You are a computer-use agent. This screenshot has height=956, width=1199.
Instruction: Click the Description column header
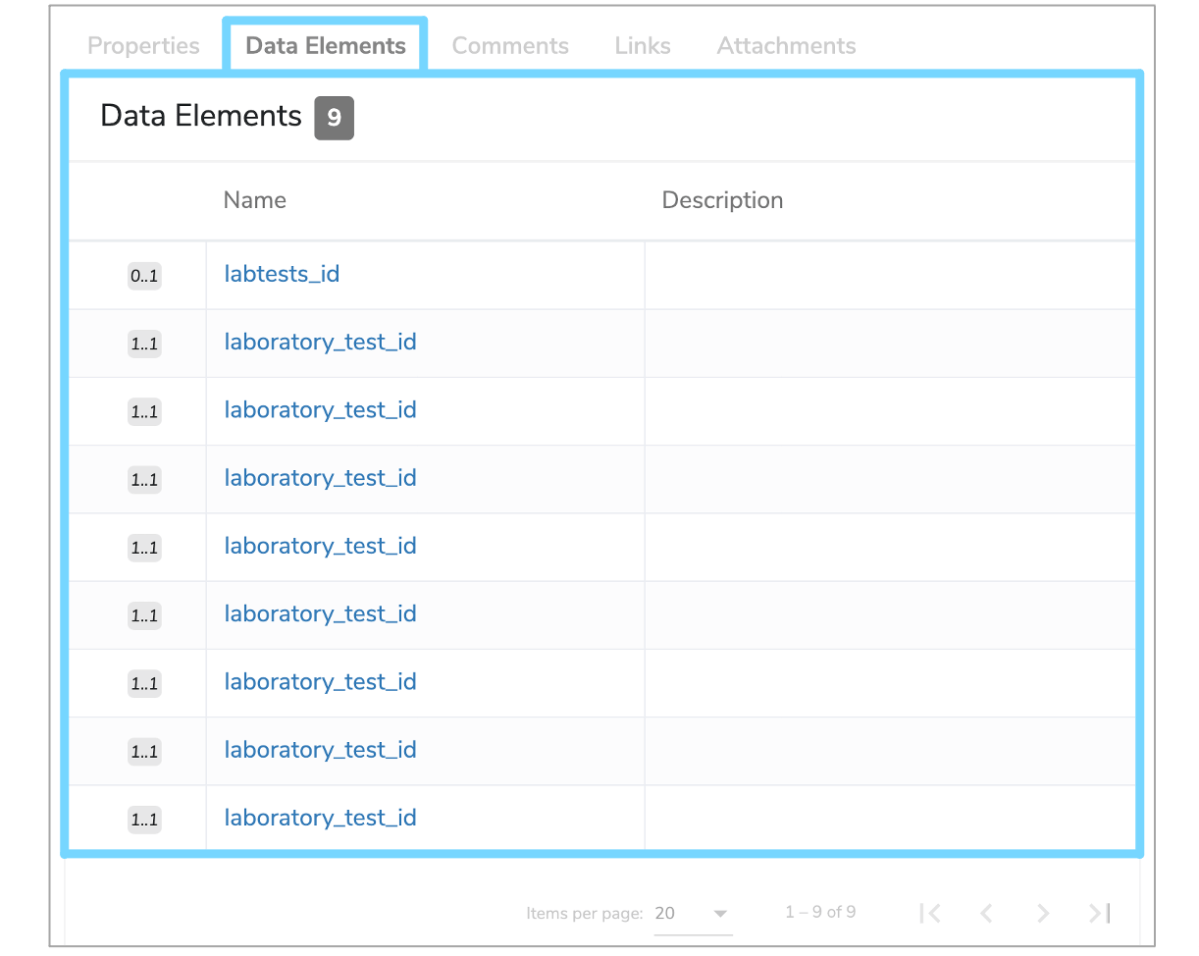tap(722, 200)
